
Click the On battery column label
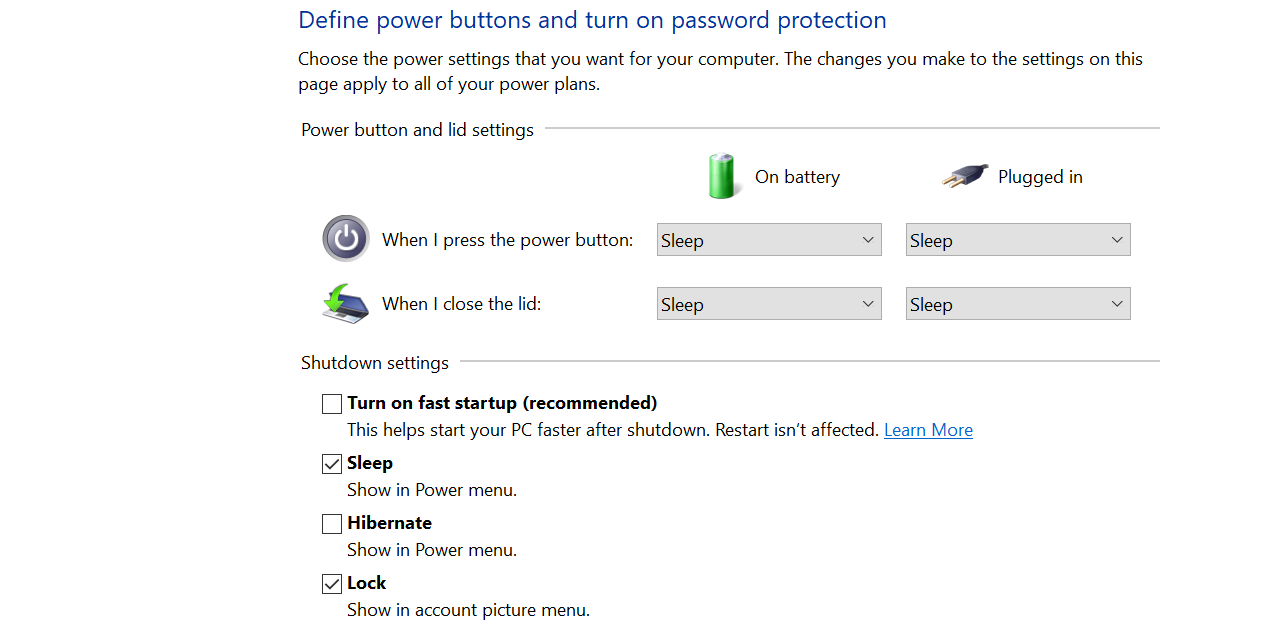tap(797, 177)
